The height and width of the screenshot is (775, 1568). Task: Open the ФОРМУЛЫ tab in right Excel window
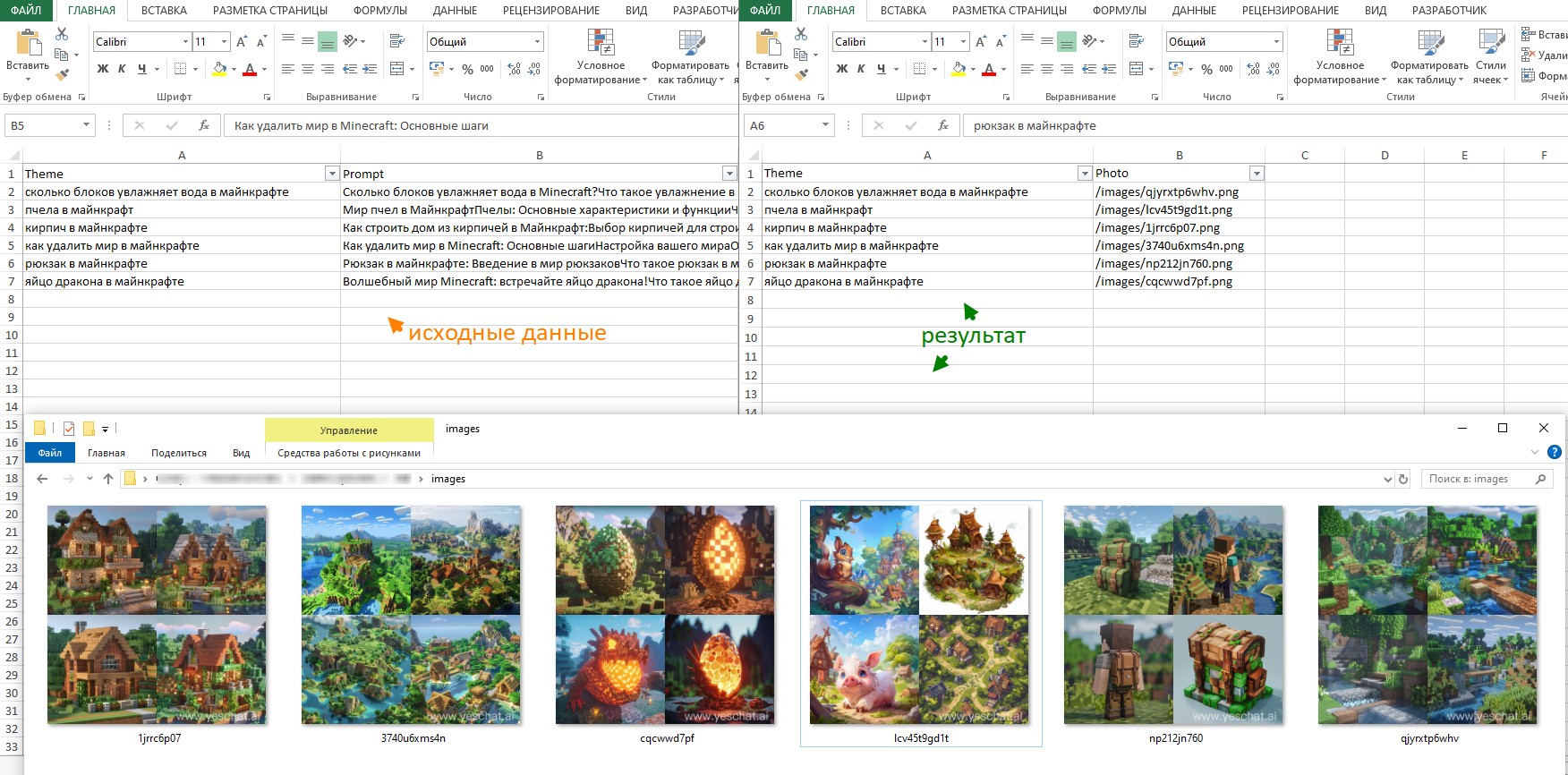click(1119, 11)
